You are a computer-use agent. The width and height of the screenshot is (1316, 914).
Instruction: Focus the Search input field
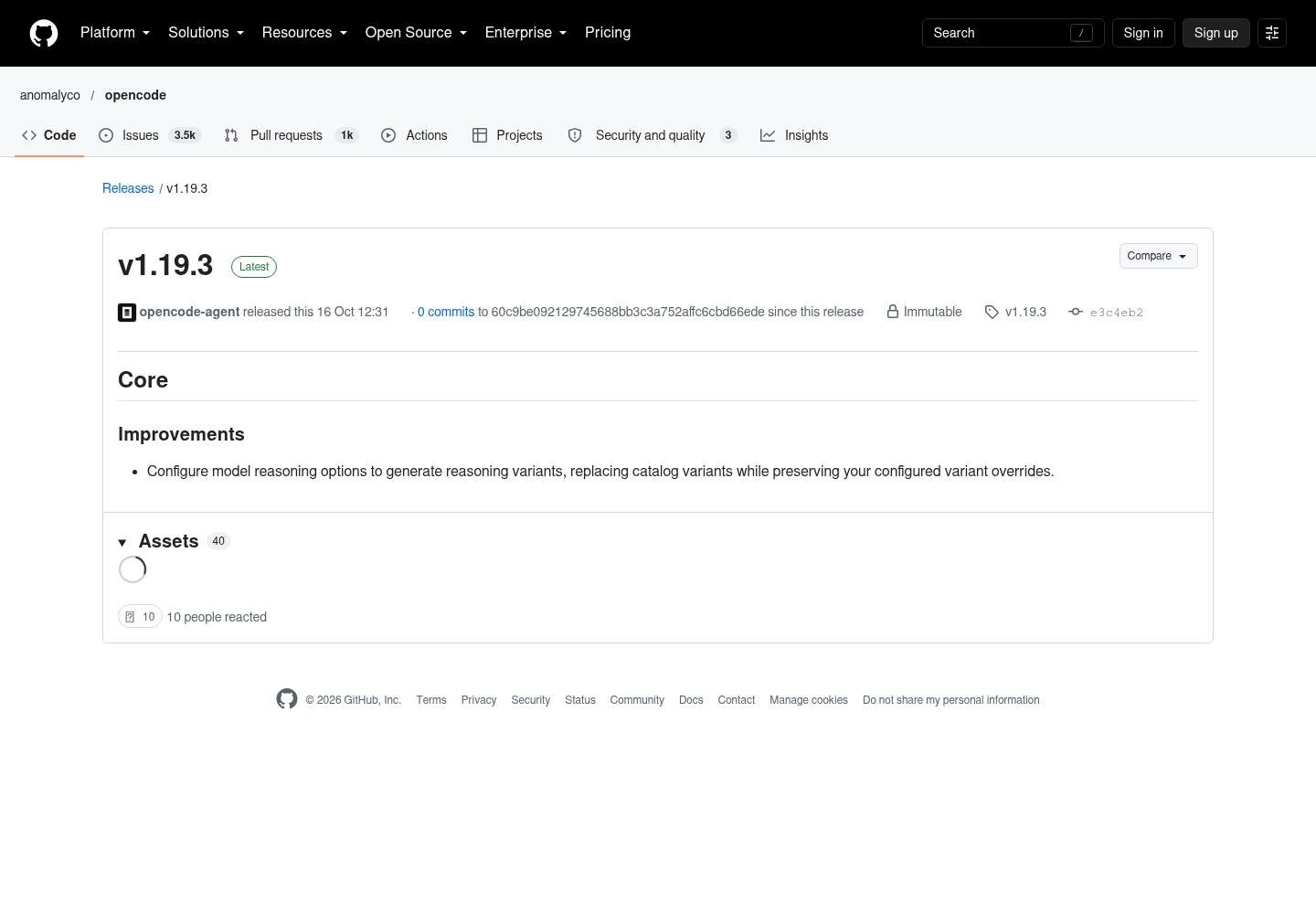coord(1014,33)
